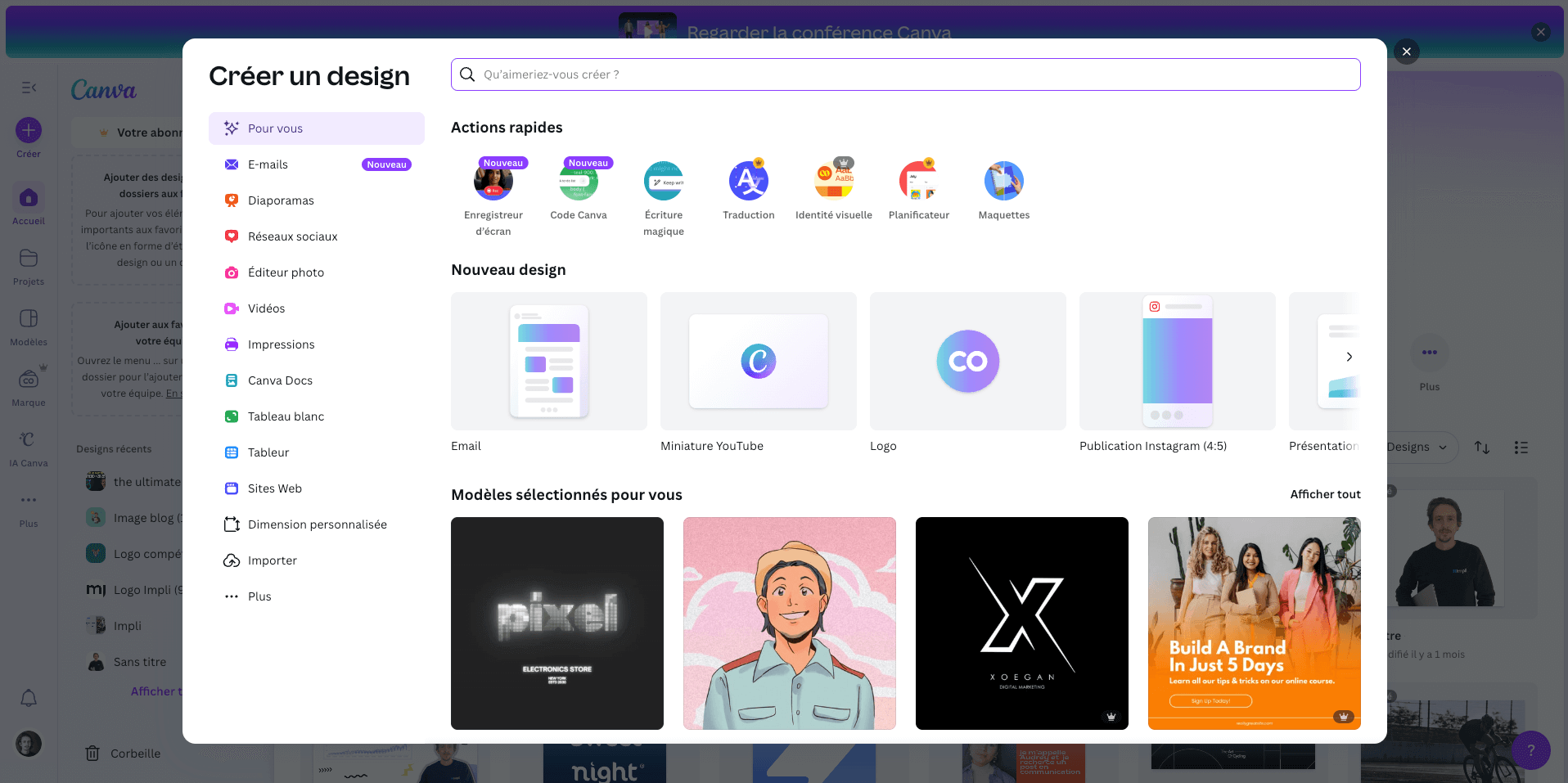The width and height of the screenshot is (1568, 783).
Task: Open Modèles in the sidebar
Action: [x=29, y=326]
